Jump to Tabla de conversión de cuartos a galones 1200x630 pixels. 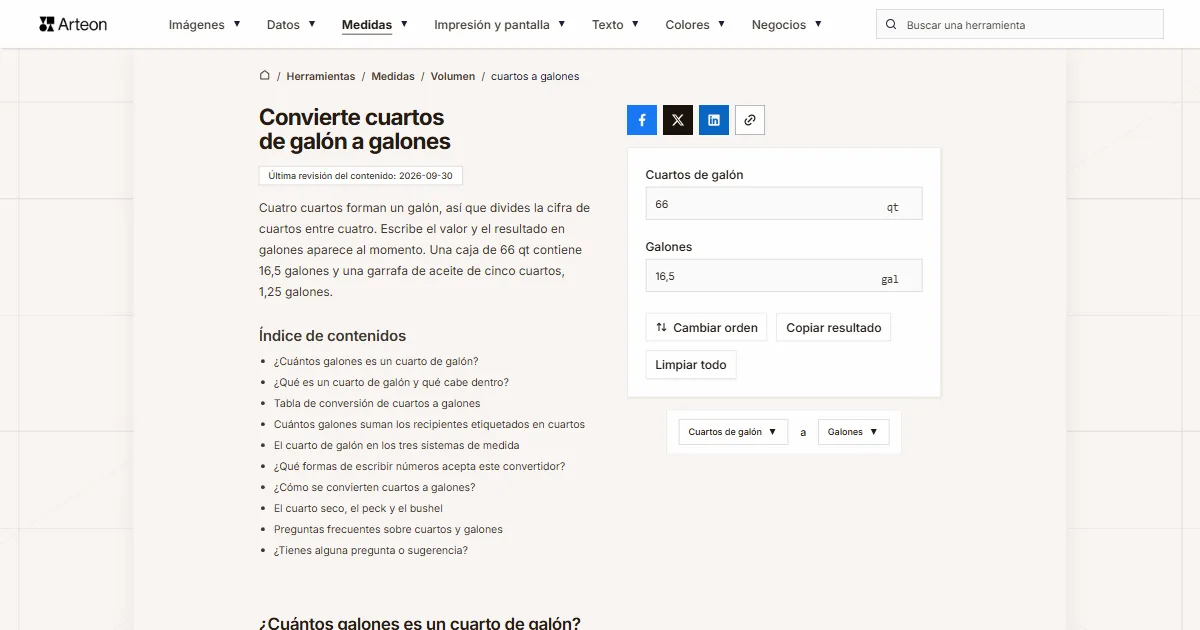pyautogui.click(x=377, y=404)
